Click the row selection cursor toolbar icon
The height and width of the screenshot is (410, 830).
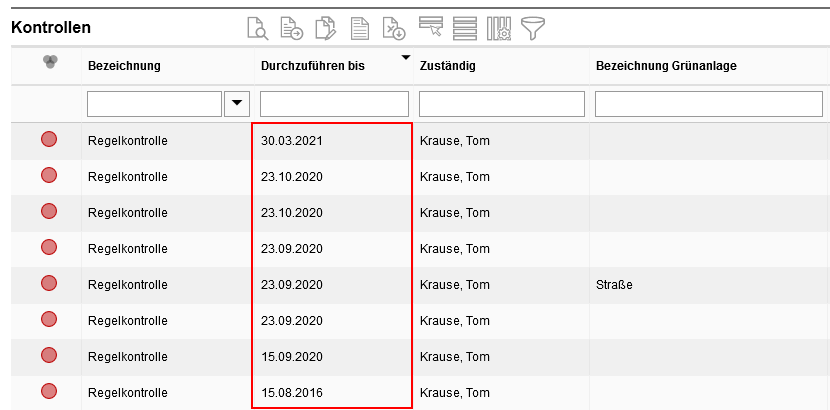tap(431, 28)
